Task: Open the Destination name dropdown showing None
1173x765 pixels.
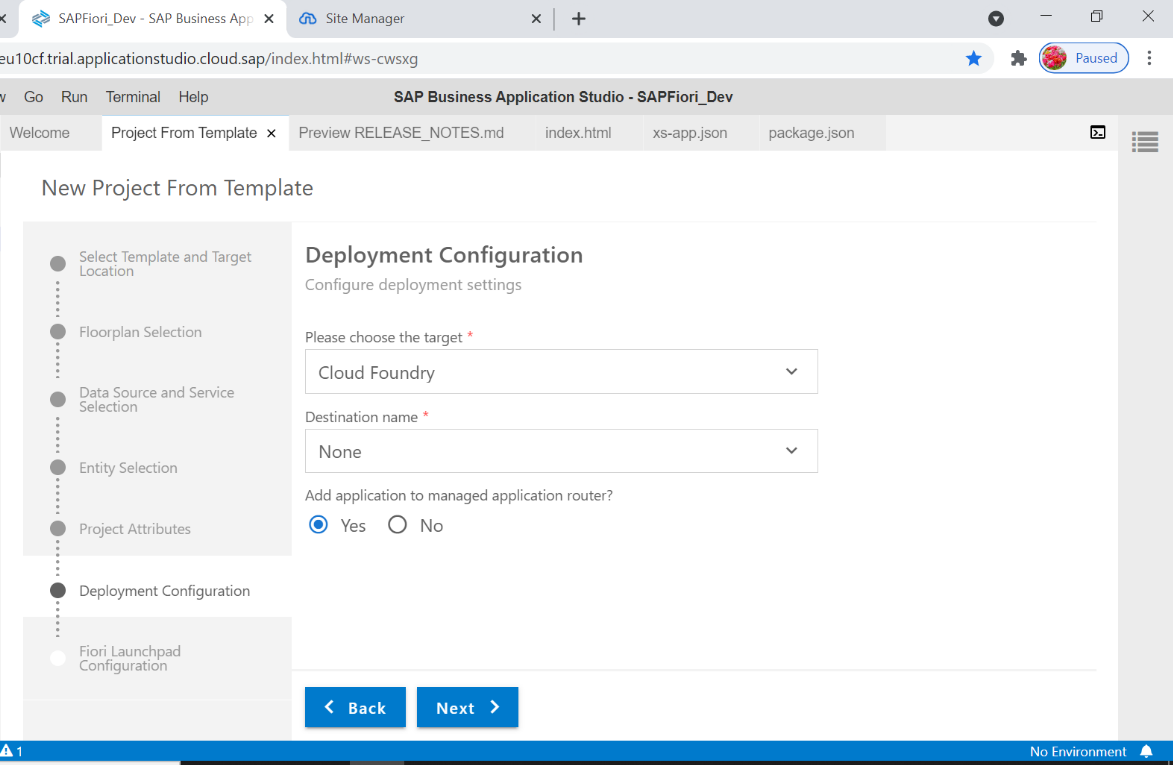Action: tap(561, 451)
